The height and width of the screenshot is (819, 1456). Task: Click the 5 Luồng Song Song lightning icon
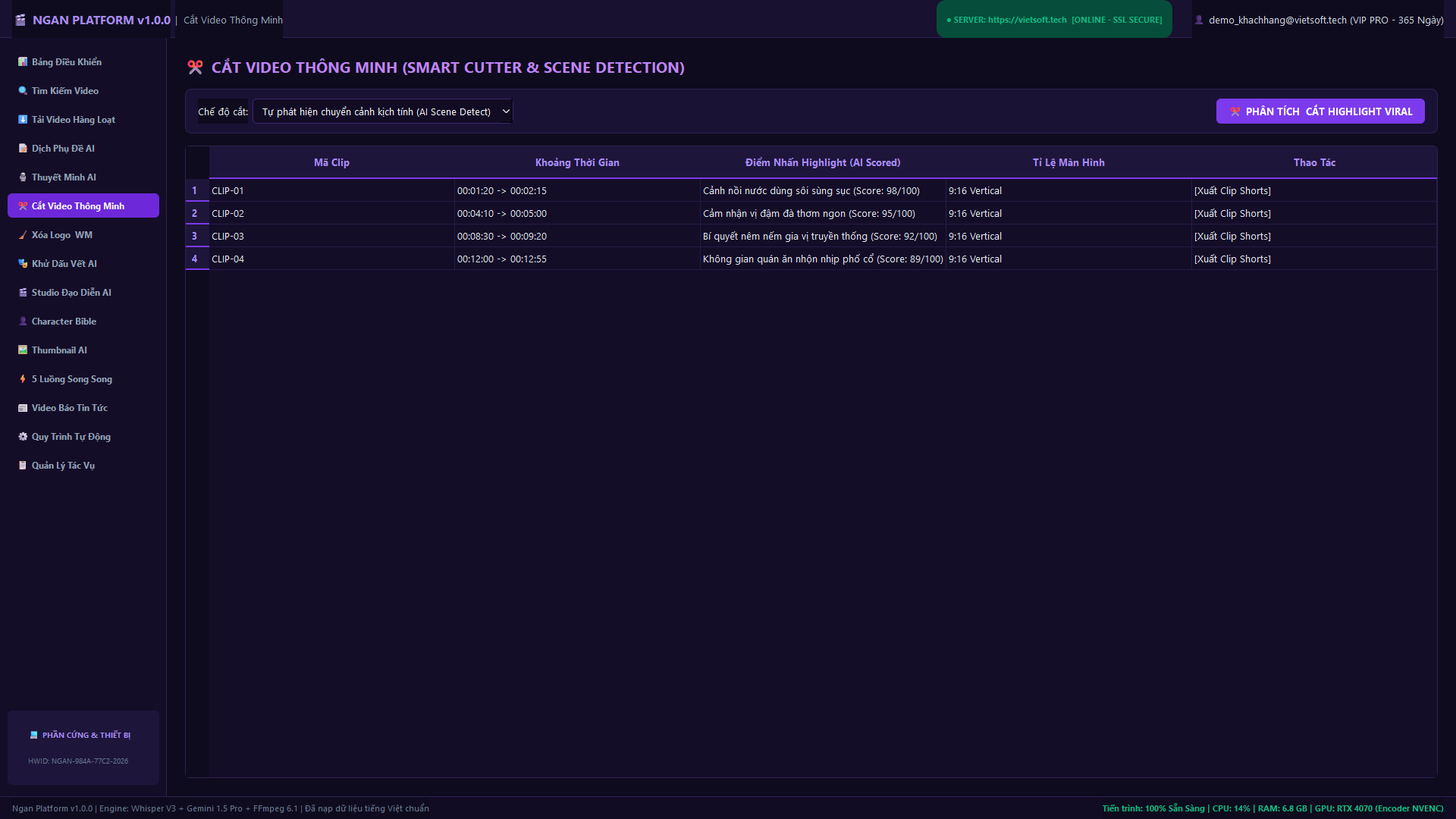(23, 379)
